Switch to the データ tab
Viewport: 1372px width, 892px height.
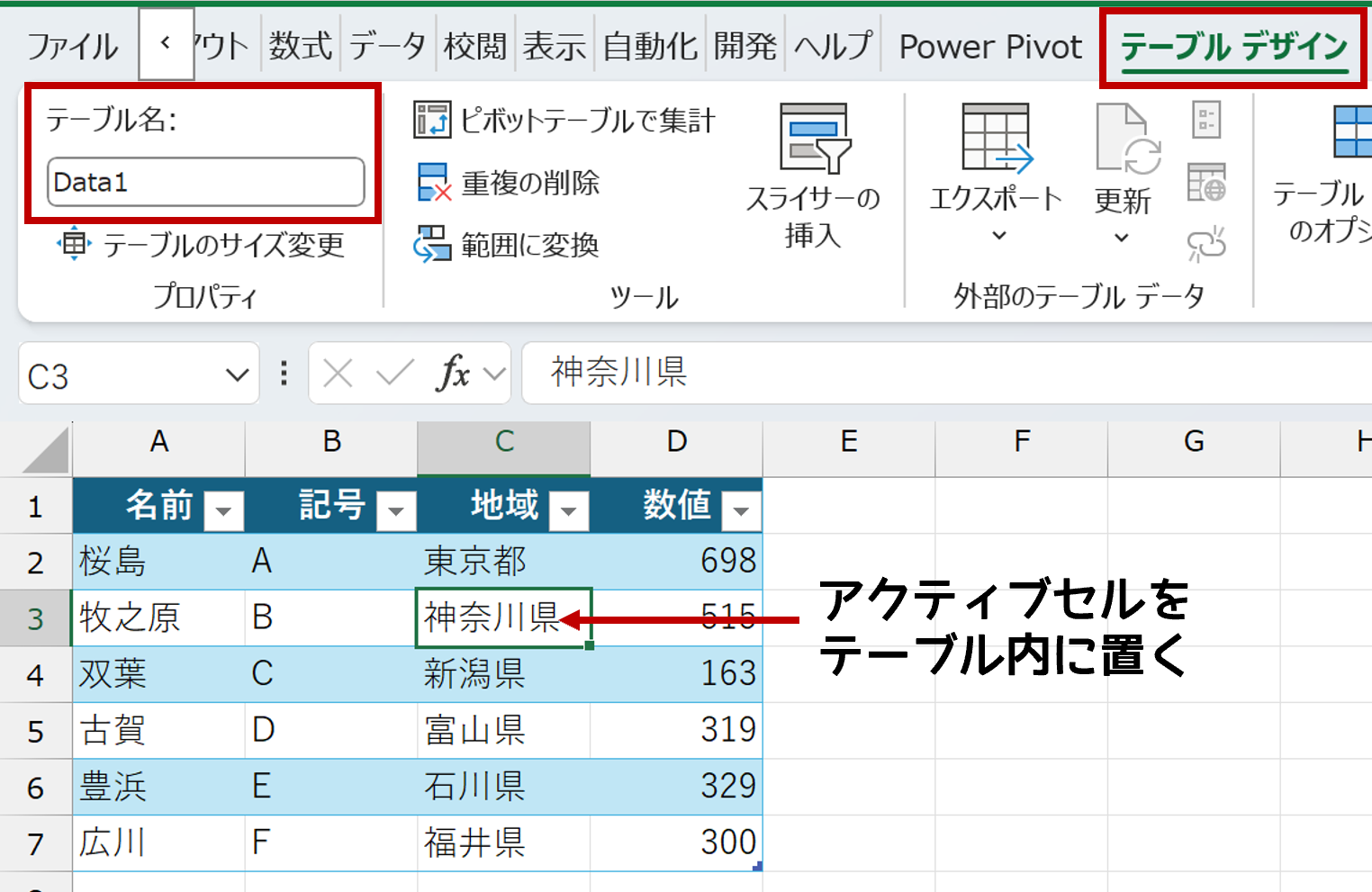pos(387,45)
